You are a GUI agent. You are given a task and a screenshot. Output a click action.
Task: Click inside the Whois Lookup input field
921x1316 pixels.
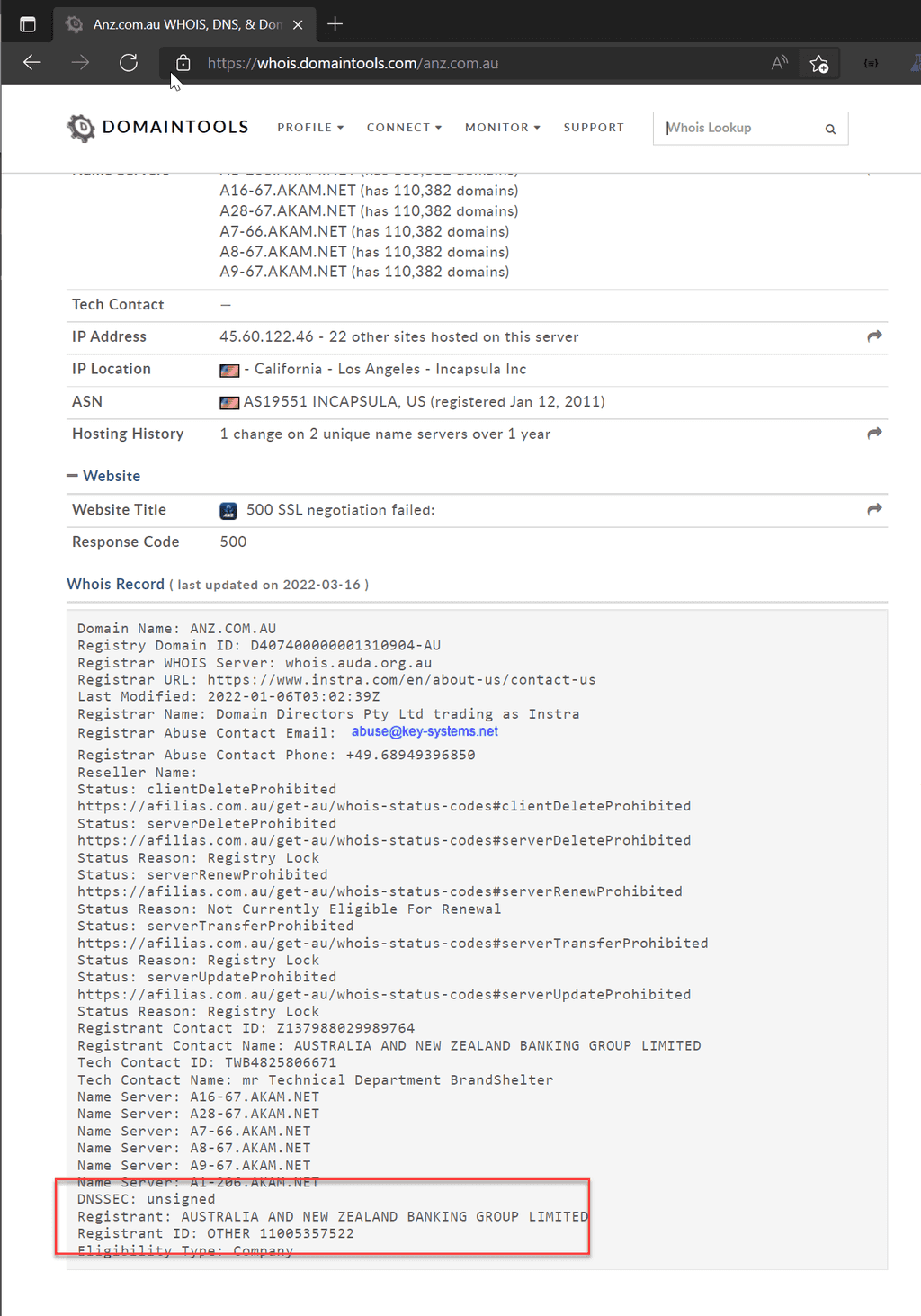[x=738, y=128]
